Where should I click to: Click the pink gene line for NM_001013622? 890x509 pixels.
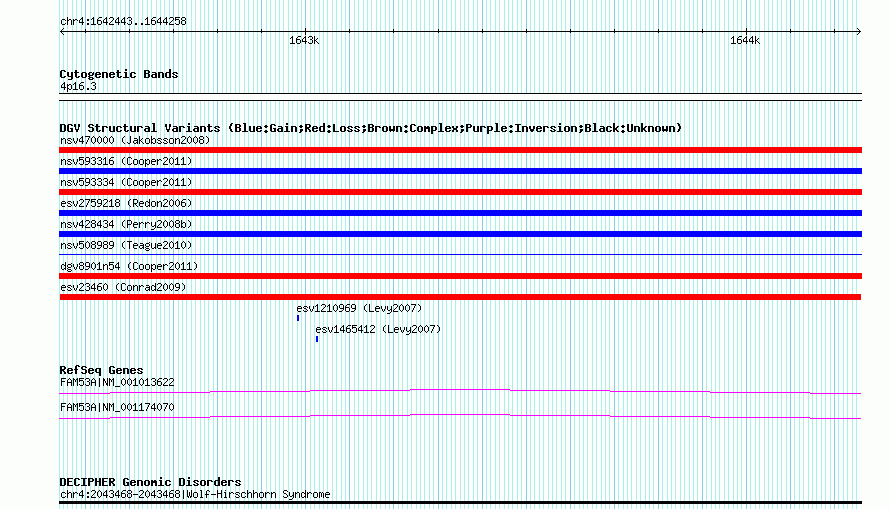(x=460, y=391)
